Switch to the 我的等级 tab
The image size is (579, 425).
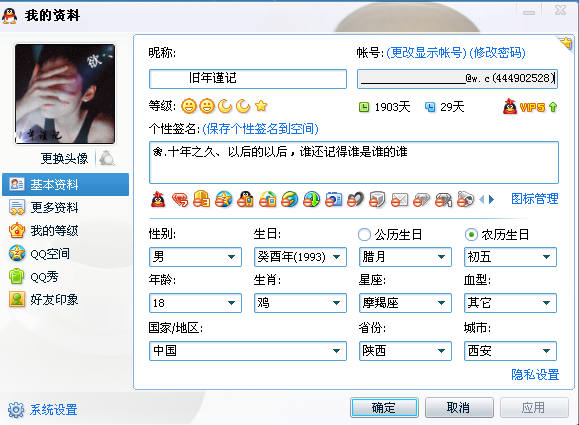pyautogui.click(x=66, y=231)
